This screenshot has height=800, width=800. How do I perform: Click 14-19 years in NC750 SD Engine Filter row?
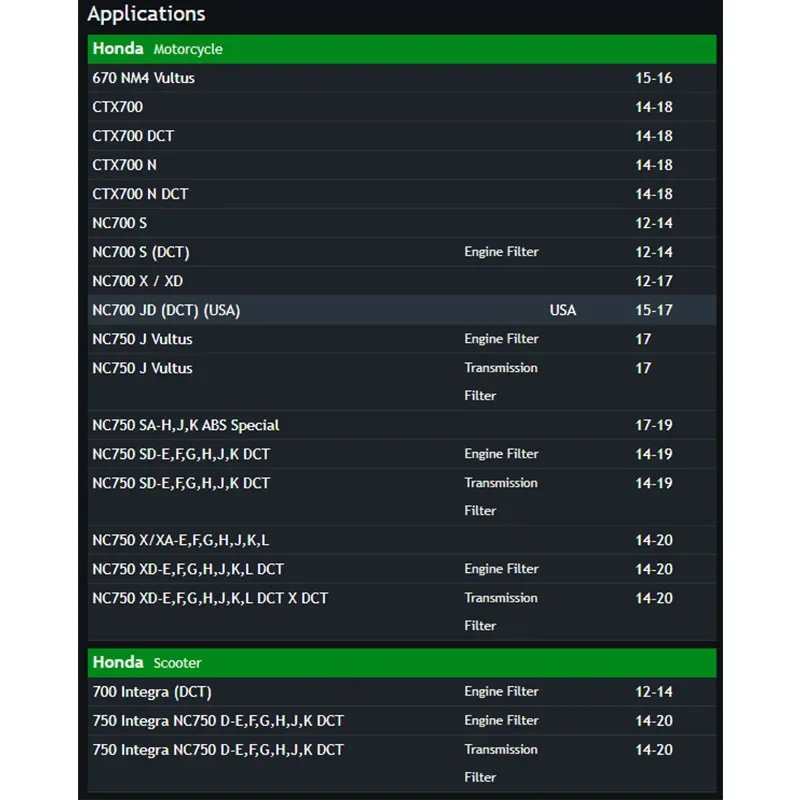(x=654, y=455)
